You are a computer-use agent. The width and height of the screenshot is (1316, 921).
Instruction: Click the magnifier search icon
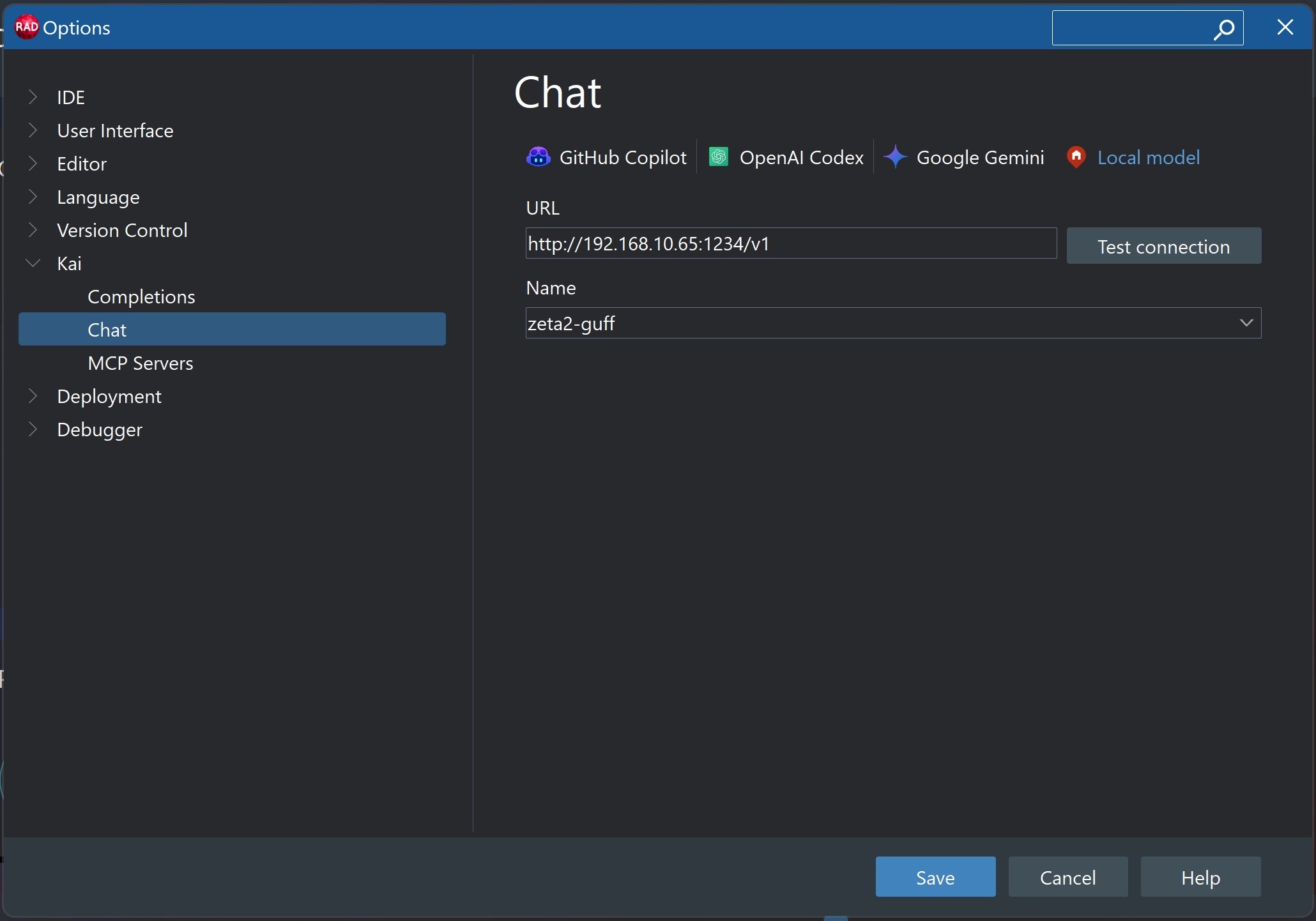pos(1224,29)
